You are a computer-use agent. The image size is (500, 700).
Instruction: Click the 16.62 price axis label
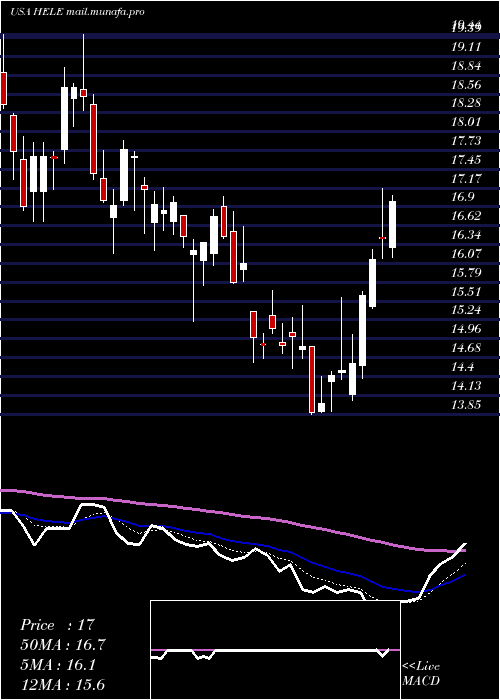pos(466,216)
